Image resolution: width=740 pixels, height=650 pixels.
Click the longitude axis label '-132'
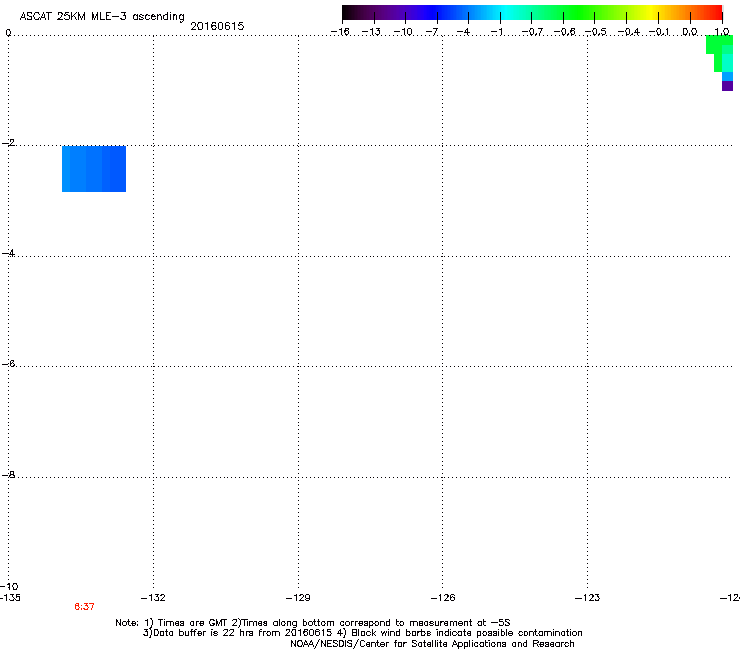click(x=153, y=598)
